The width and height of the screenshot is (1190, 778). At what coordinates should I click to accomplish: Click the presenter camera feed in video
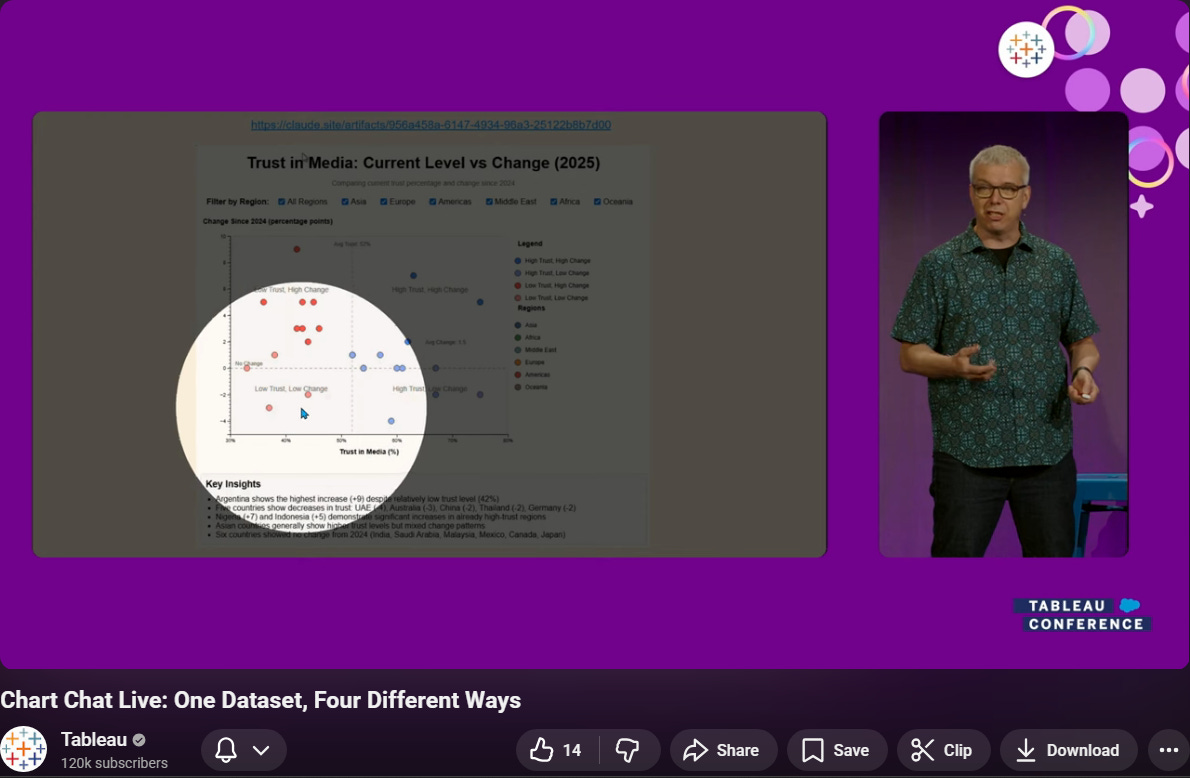point(1003,335)
